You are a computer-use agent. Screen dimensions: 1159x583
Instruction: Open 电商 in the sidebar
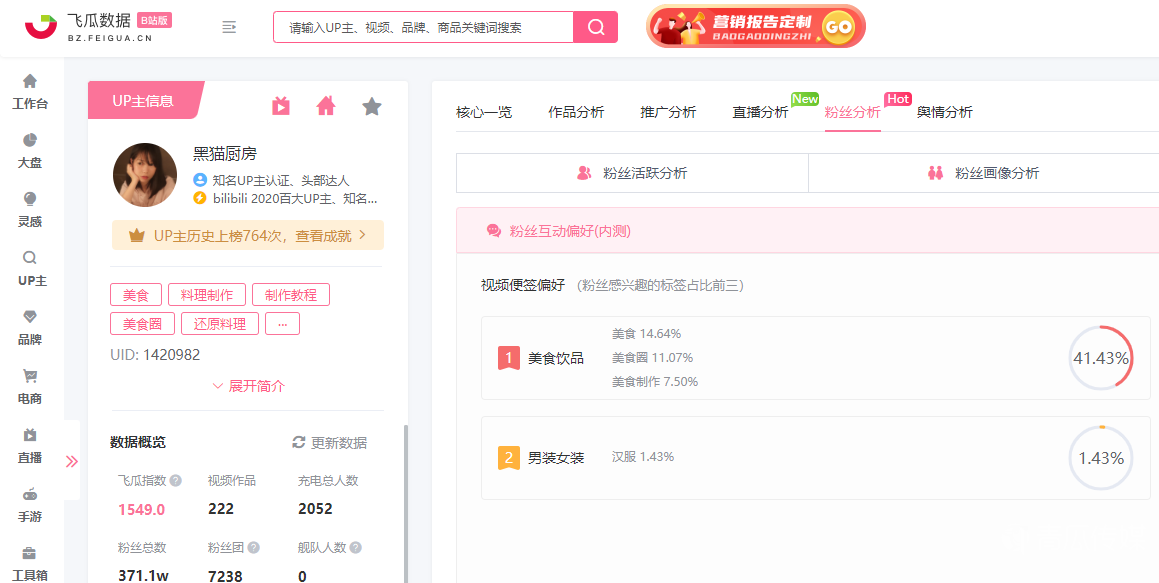tap(30, 386)
